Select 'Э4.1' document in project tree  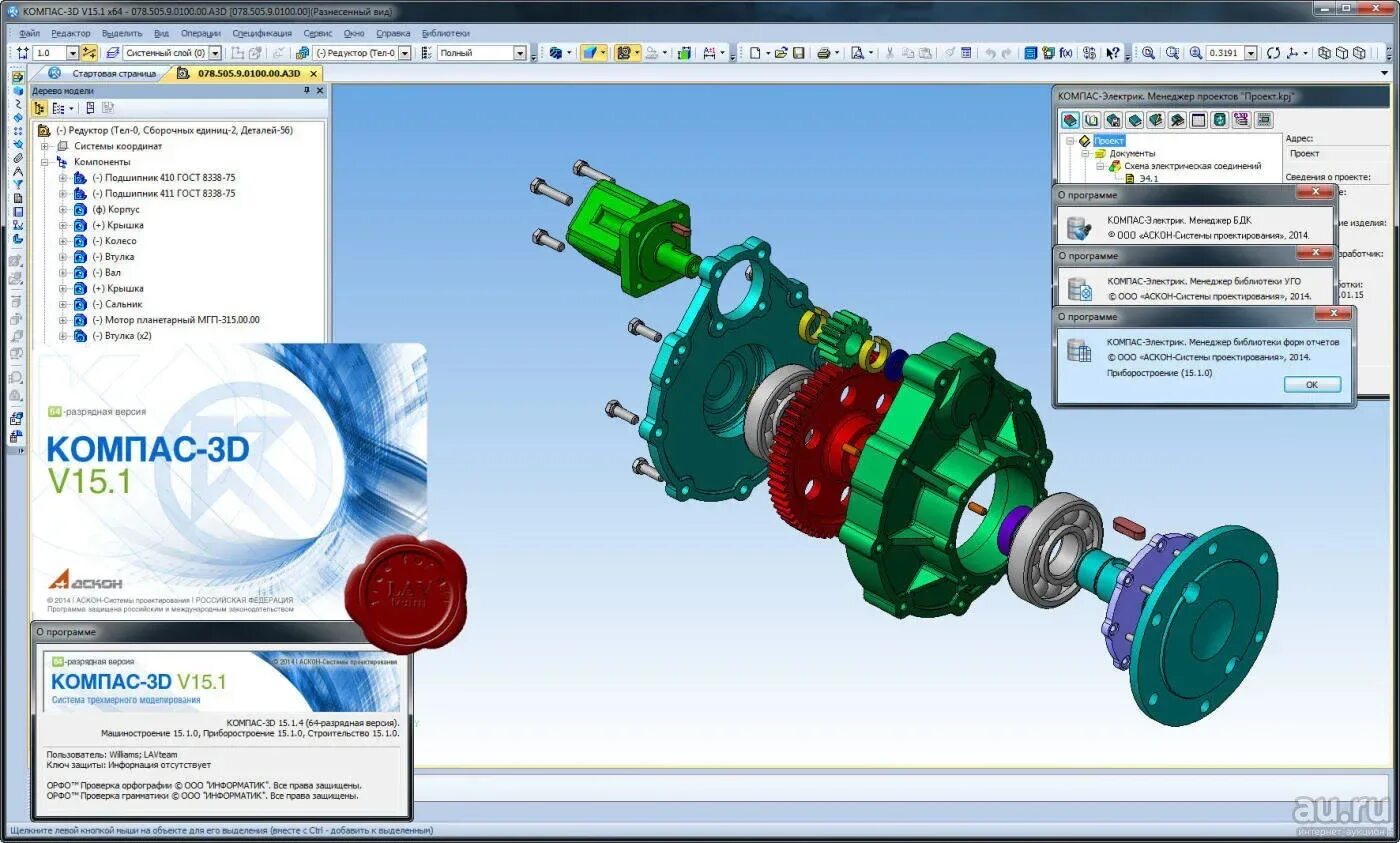point(1148,179)
